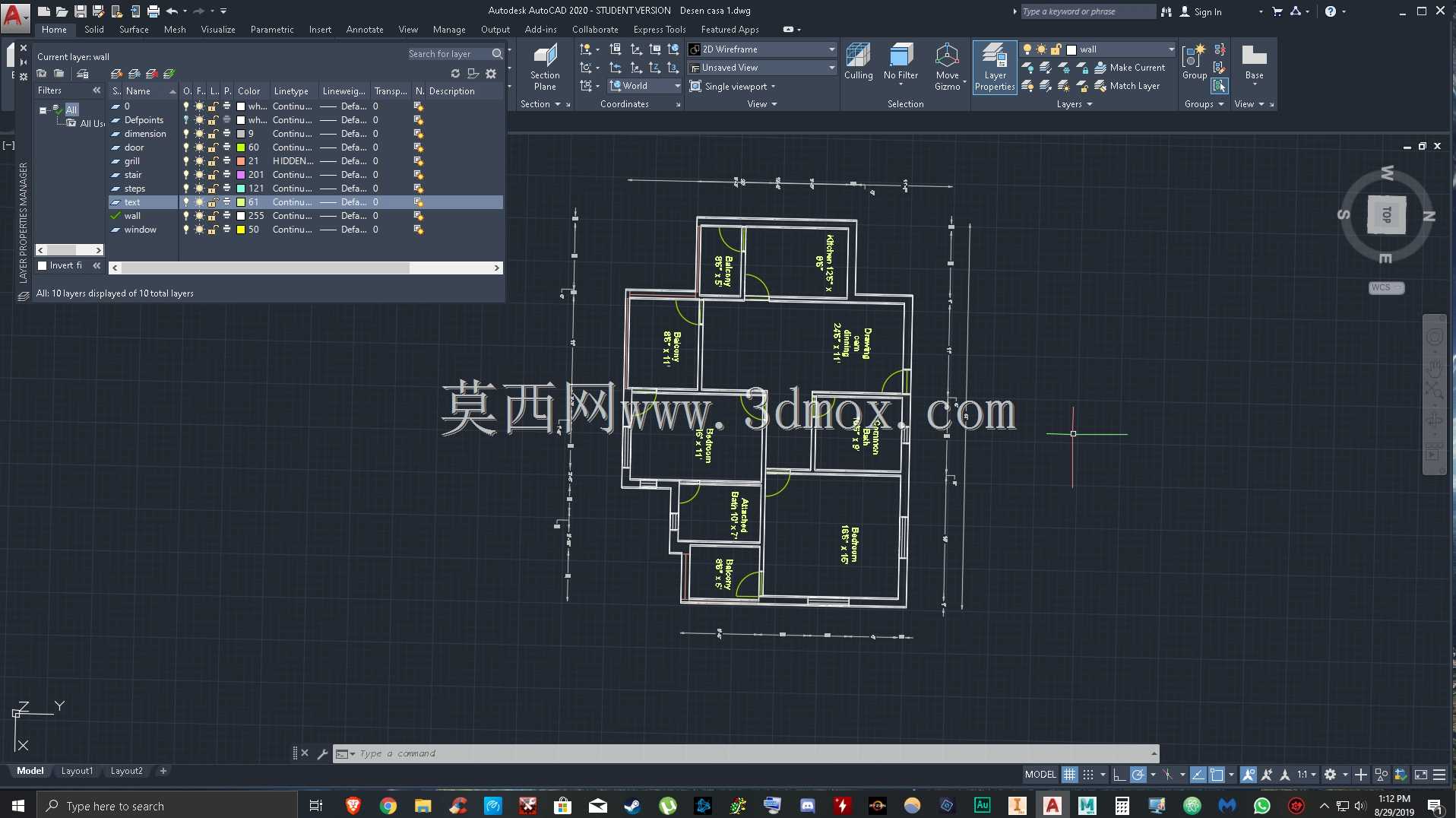Toggle grid display in status bar

tap(1069, 775)
